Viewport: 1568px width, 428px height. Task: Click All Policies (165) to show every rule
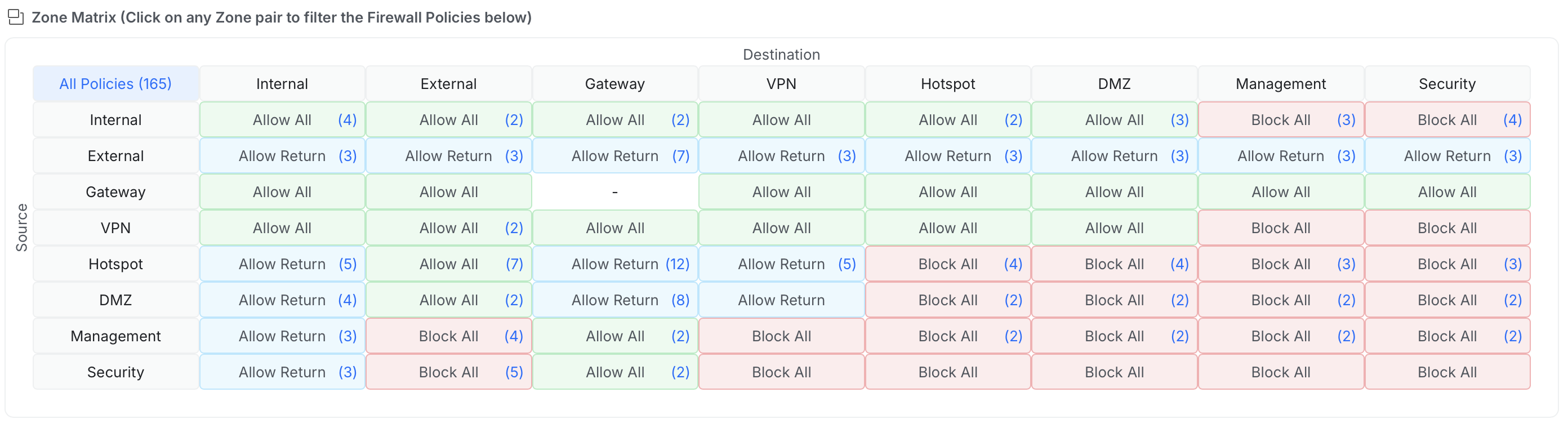(115, 83)
